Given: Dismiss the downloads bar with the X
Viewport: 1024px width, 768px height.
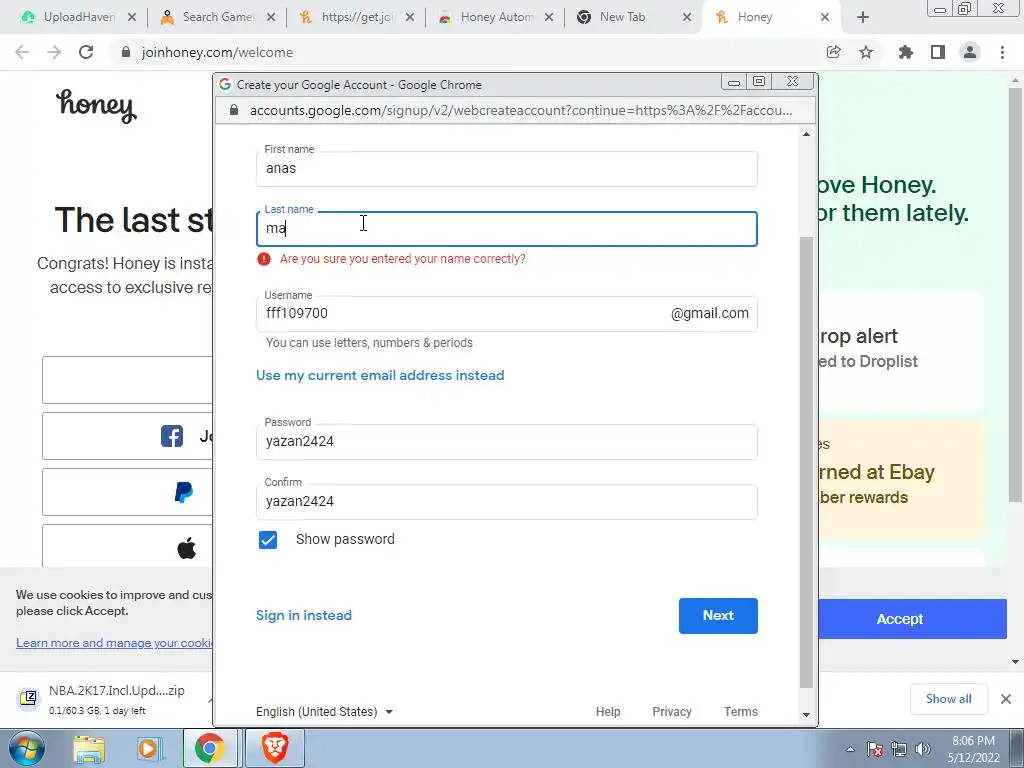Looking at the screenshot, I should tap(1006, 699).
